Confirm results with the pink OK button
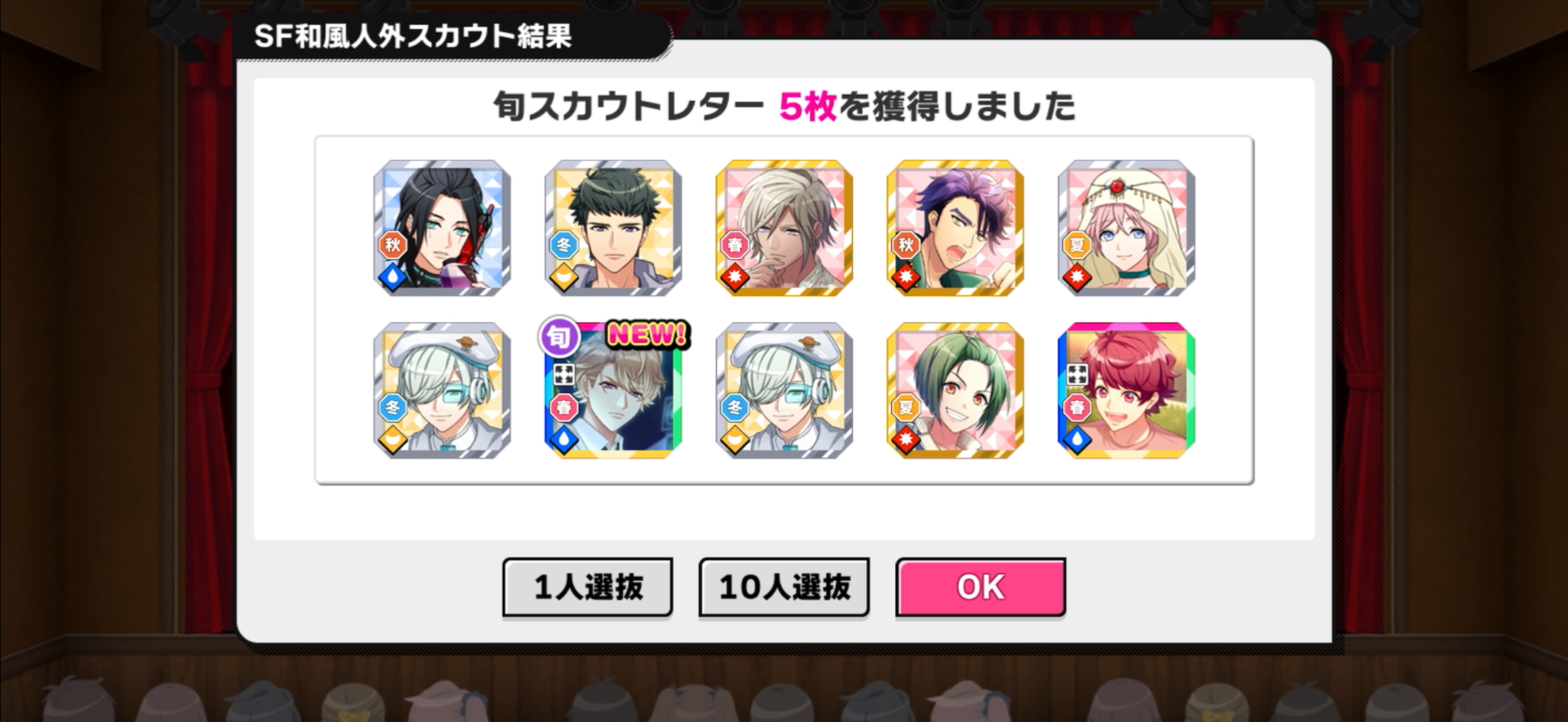This screenshot has width=1568, height=722. [x=981, y=587]
